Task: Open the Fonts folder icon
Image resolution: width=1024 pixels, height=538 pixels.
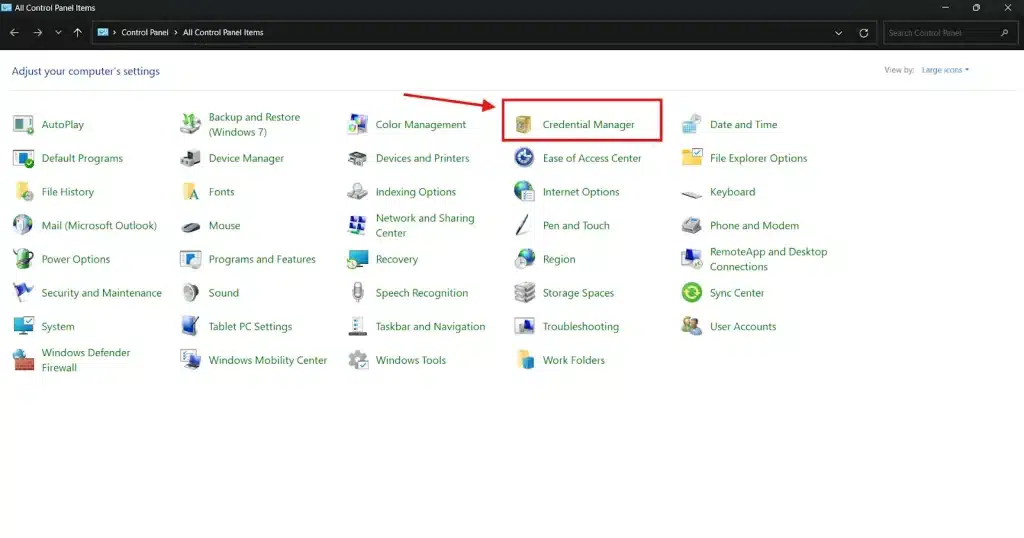Action: click(191, 191)
